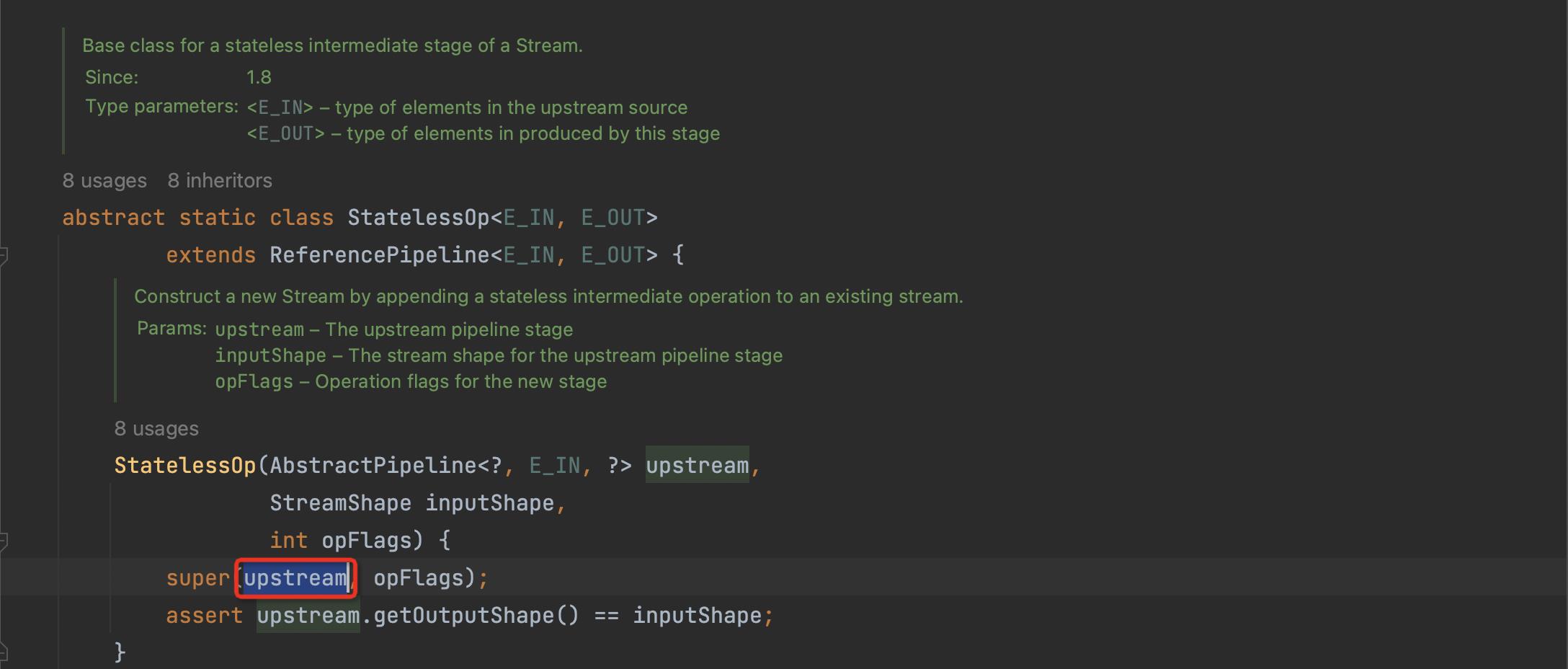This screenshot has width=1568, height=669.
Task: Click the 'opFlags – Operation flags for the new stage' line
Action: click(411, 381)
